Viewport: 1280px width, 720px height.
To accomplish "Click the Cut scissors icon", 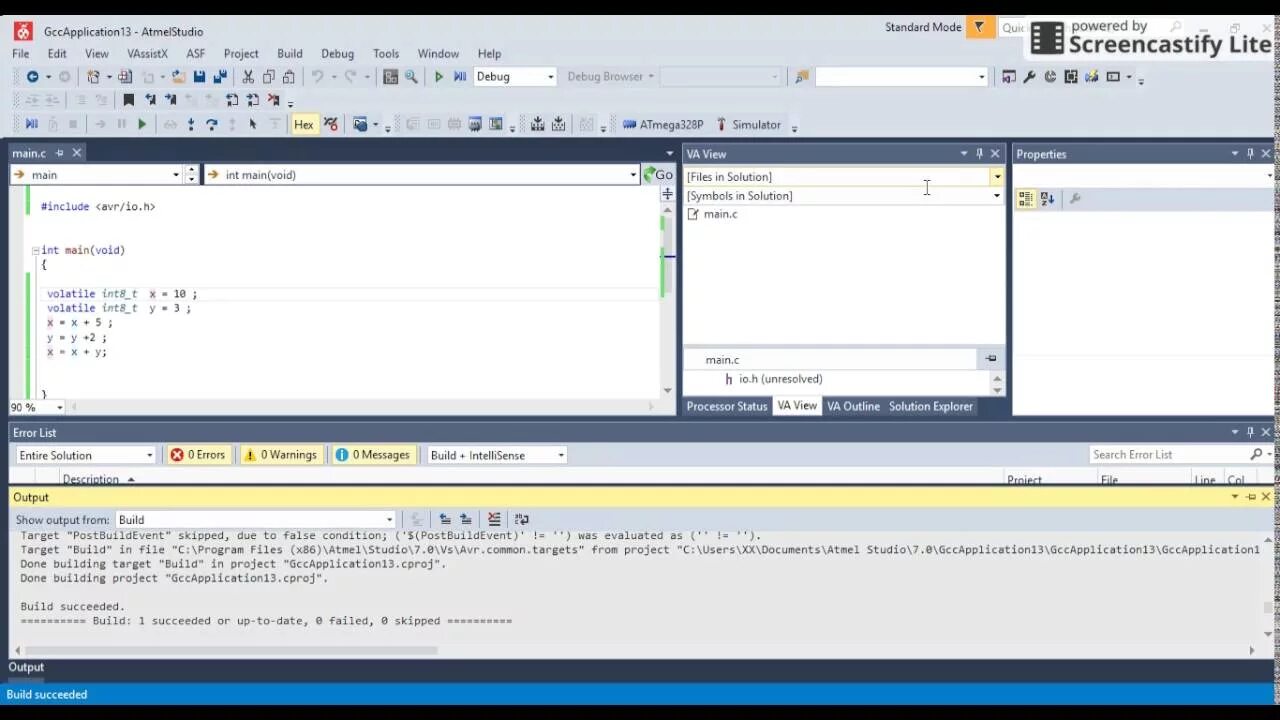I will tap(248, 77).
